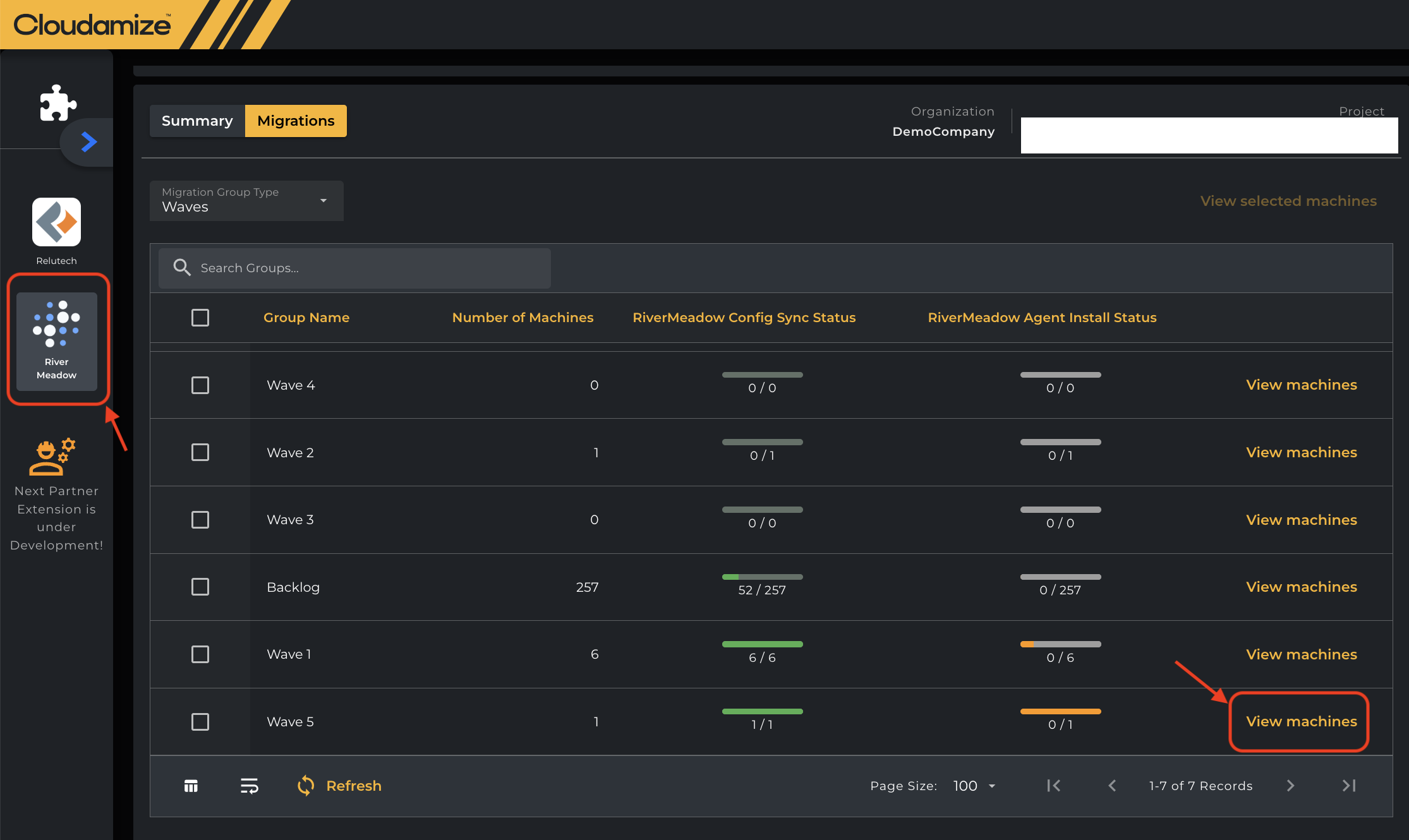Check the Wave 1 row checkbox
The image size is (1409, 840).
pyautogui.click(x=200, y=654)
